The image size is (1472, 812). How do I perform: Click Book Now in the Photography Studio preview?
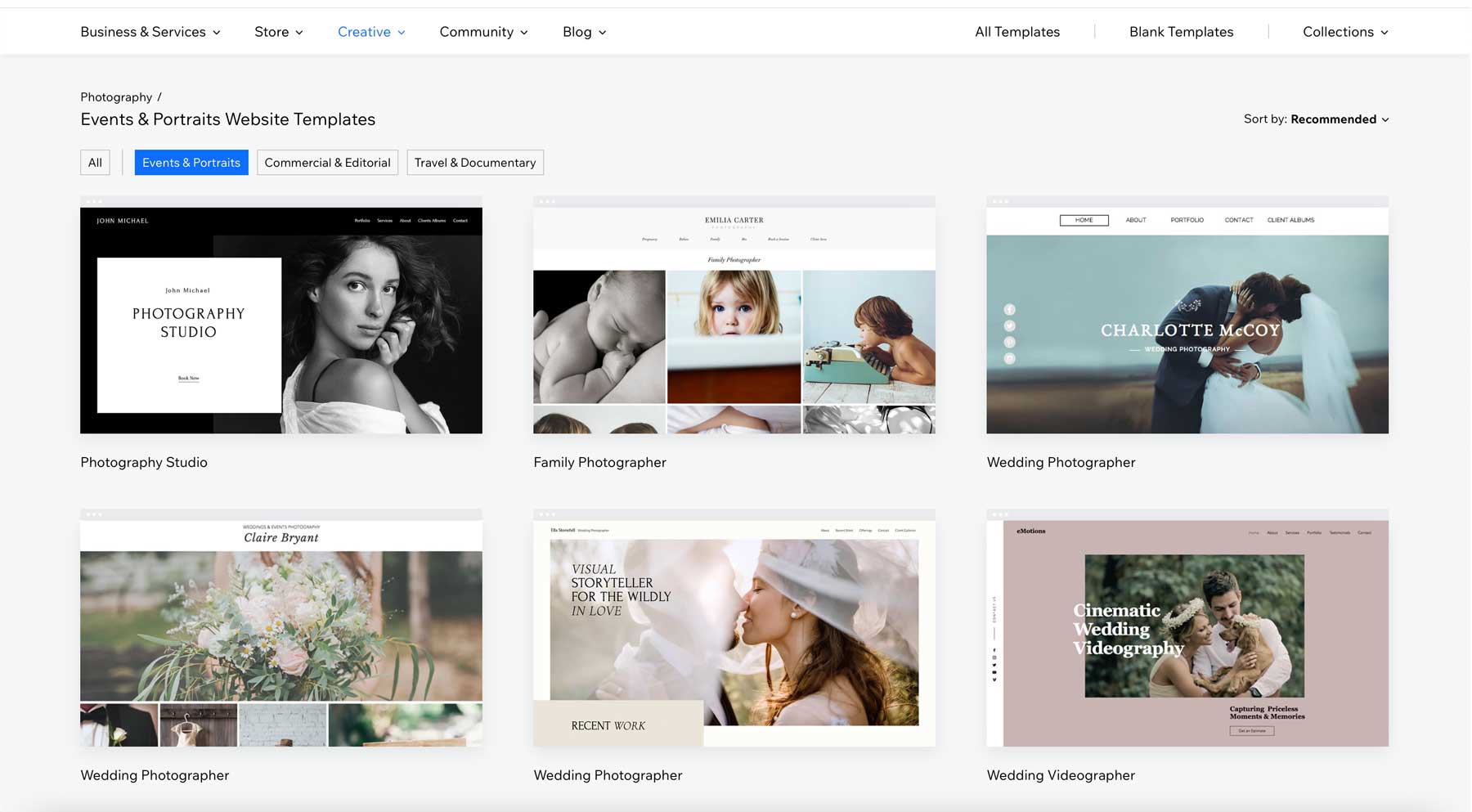click(188, 378)
